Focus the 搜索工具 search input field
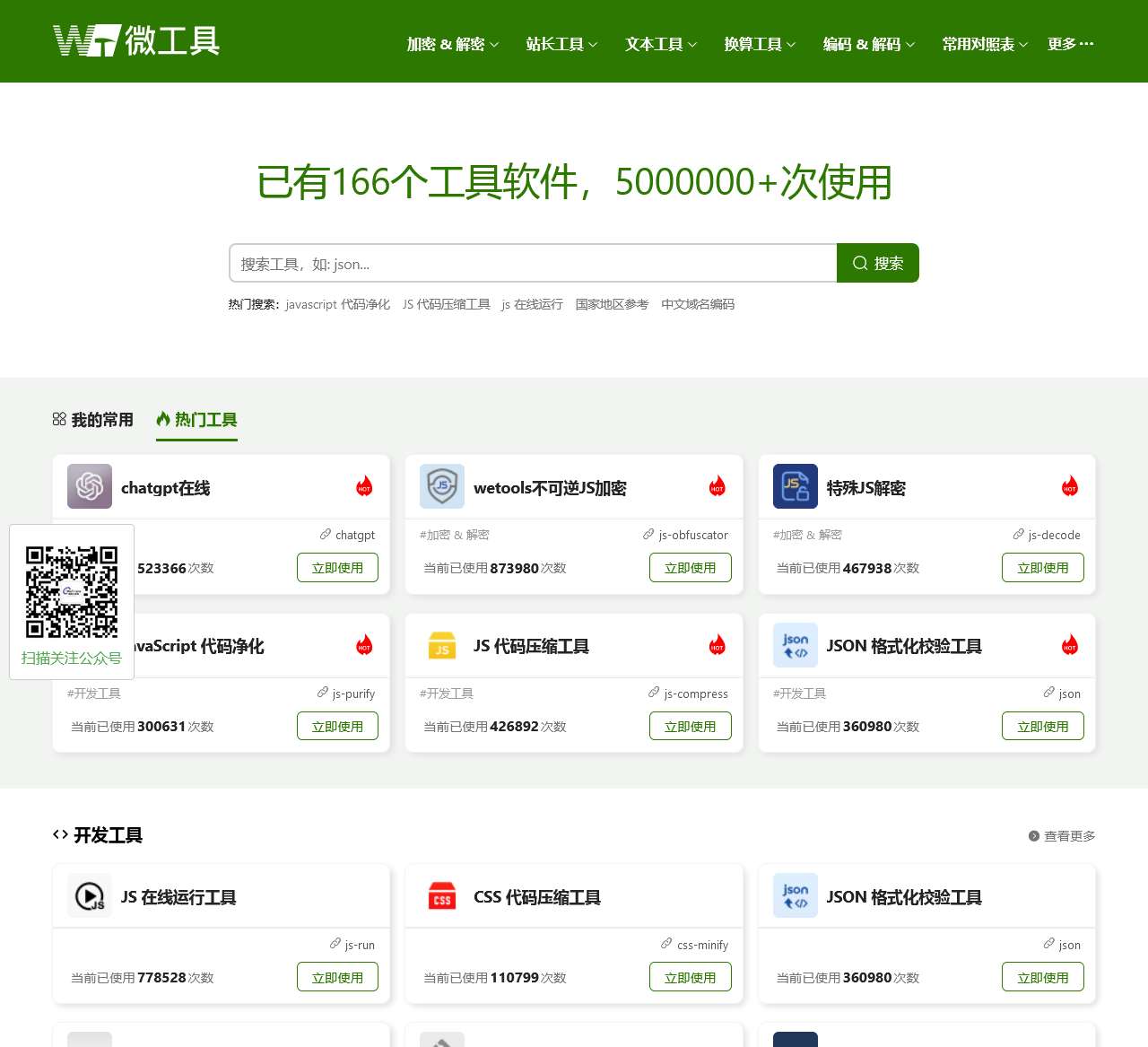The width and height of the screenshot is (1148, 1047). 533,264
